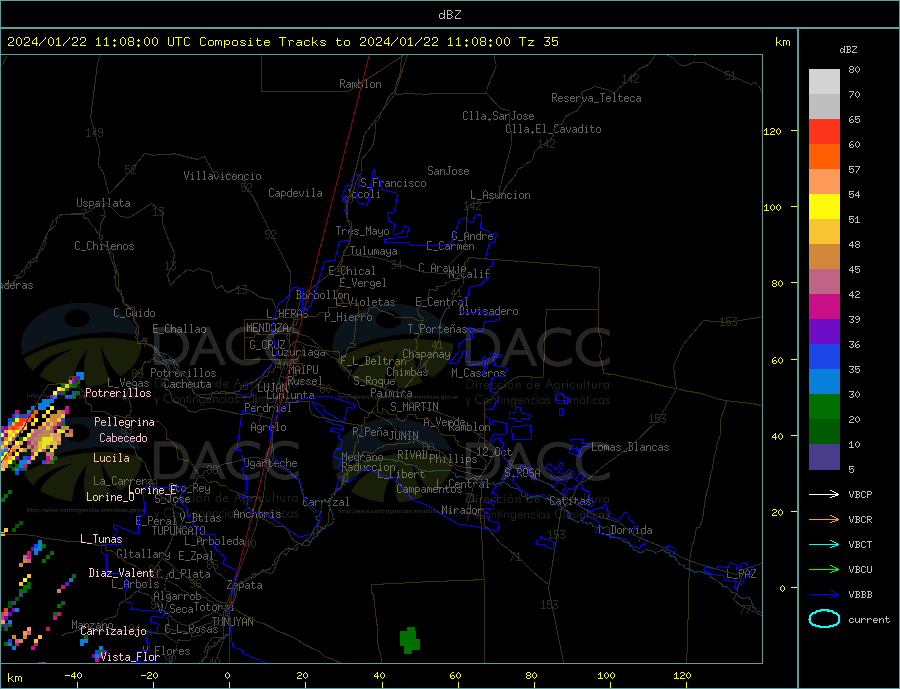The image size is (900, 689).
Task: Select the bright green swatch below label 30
Action: click(824, 407)
